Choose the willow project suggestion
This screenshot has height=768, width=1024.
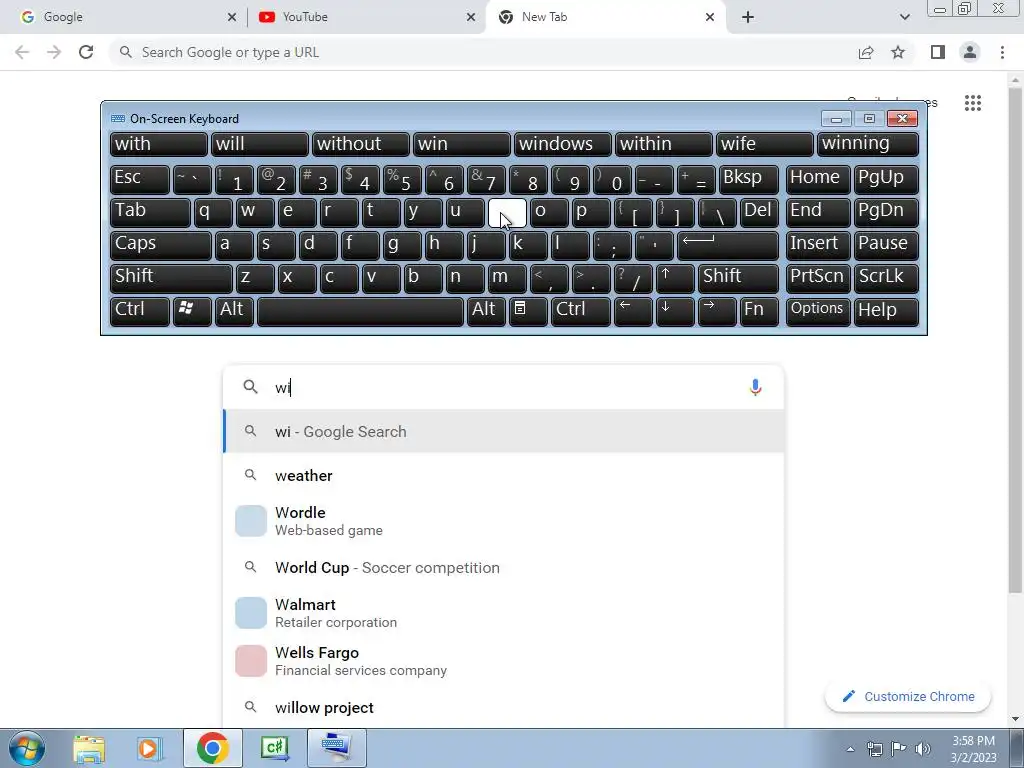(x=503, y=707)
